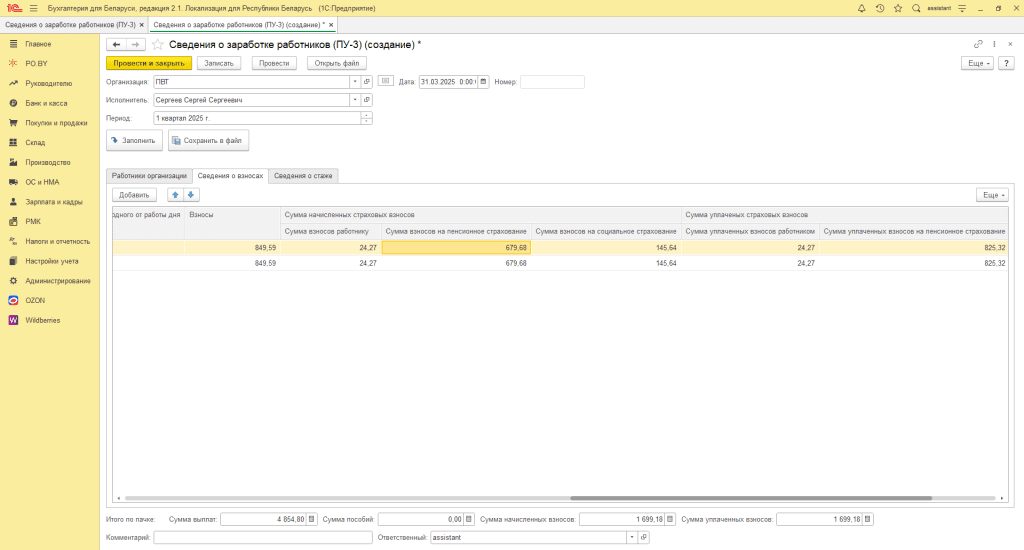The height and width of the screenshot is (550, 1024).
Task: Copy link to this document
Action: click(x=978, y=44)
